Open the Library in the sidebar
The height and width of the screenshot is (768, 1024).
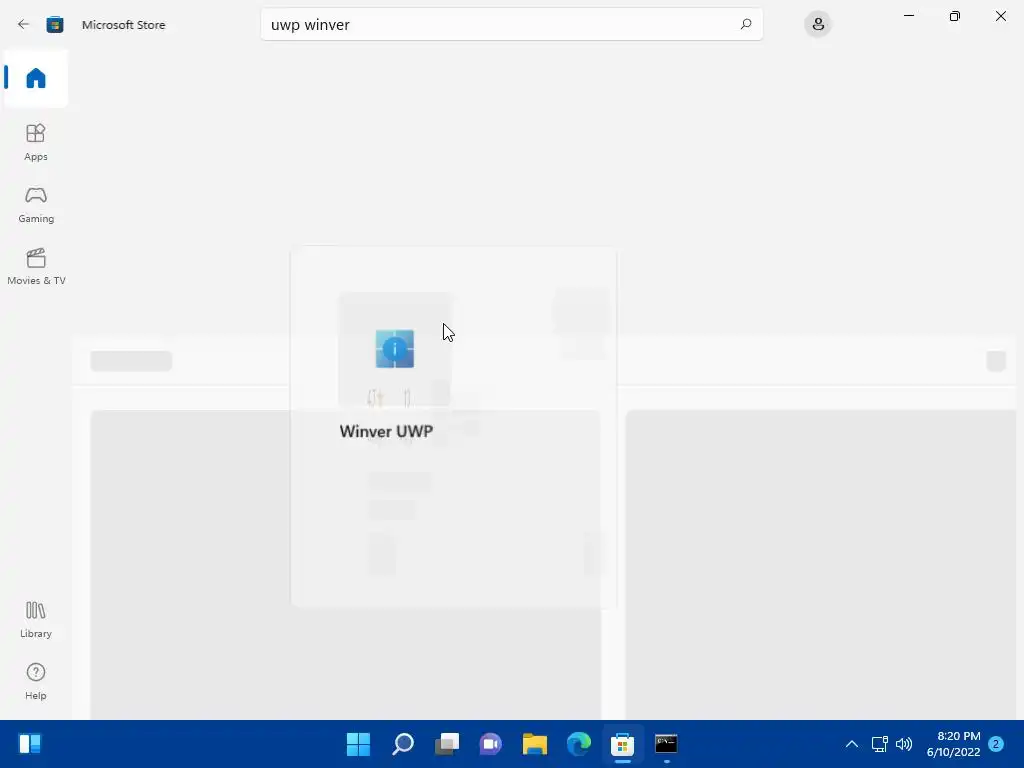(36, 620)
